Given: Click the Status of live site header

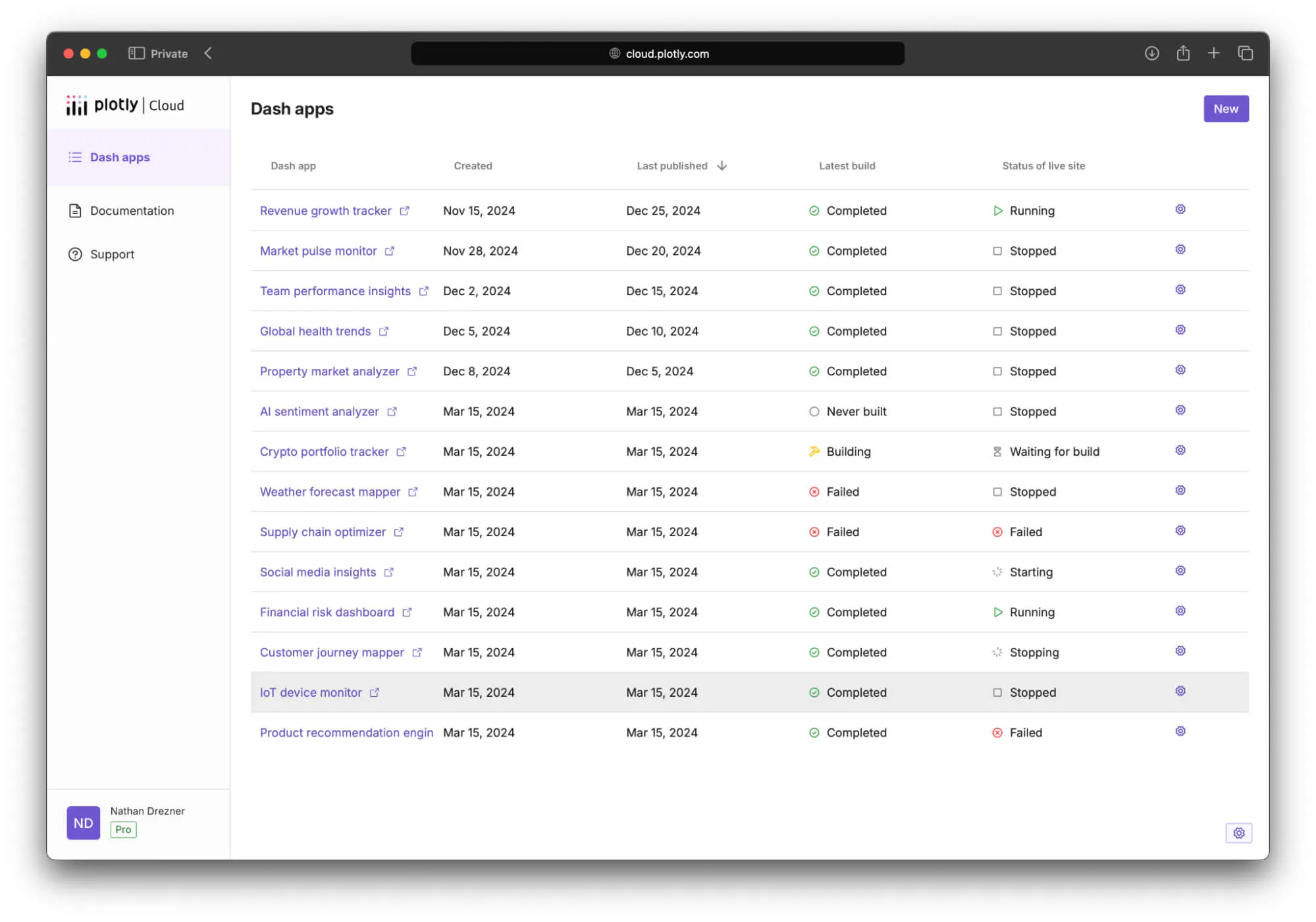Looking at the screenshot, I should pos(1043,166).
